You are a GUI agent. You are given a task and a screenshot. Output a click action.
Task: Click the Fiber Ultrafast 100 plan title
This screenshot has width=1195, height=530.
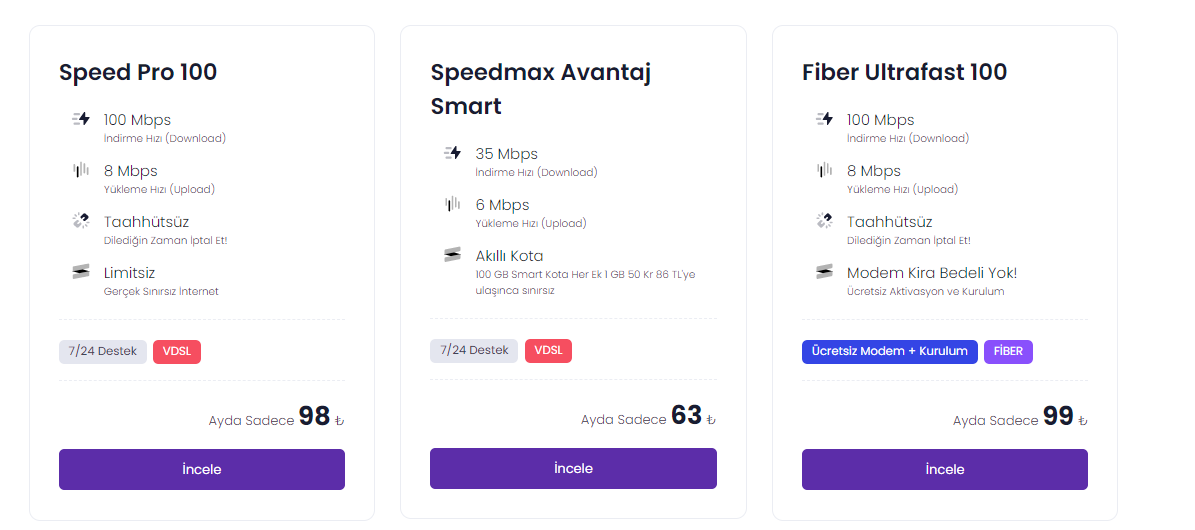[904, 72]
